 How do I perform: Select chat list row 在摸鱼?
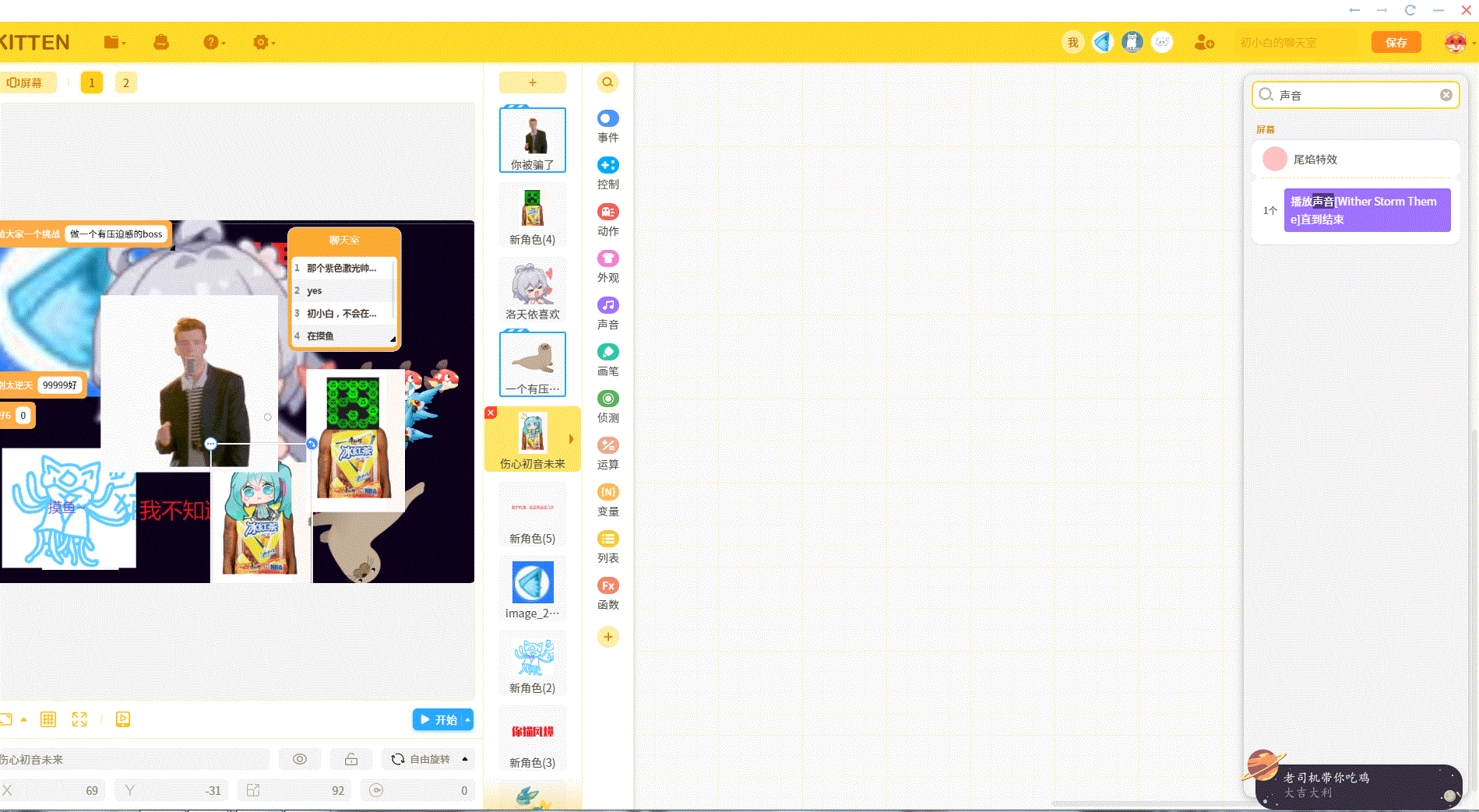tap(343, 336)
